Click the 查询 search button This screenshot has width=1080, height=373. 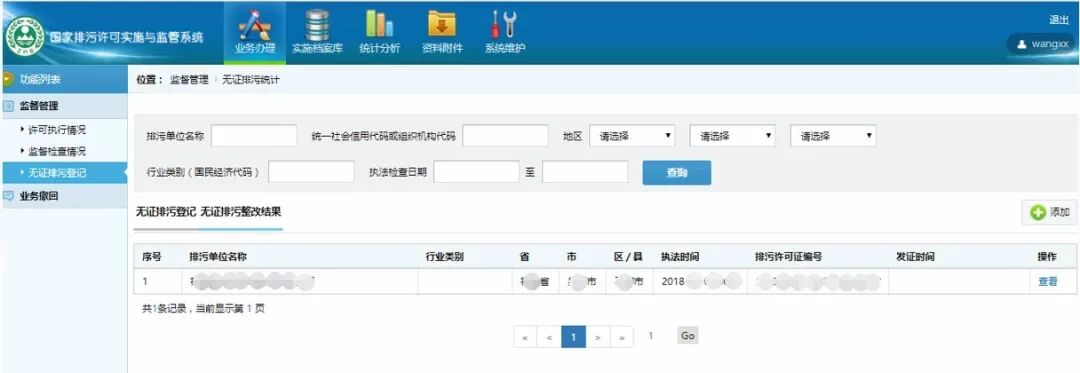[x=676, y=173]
